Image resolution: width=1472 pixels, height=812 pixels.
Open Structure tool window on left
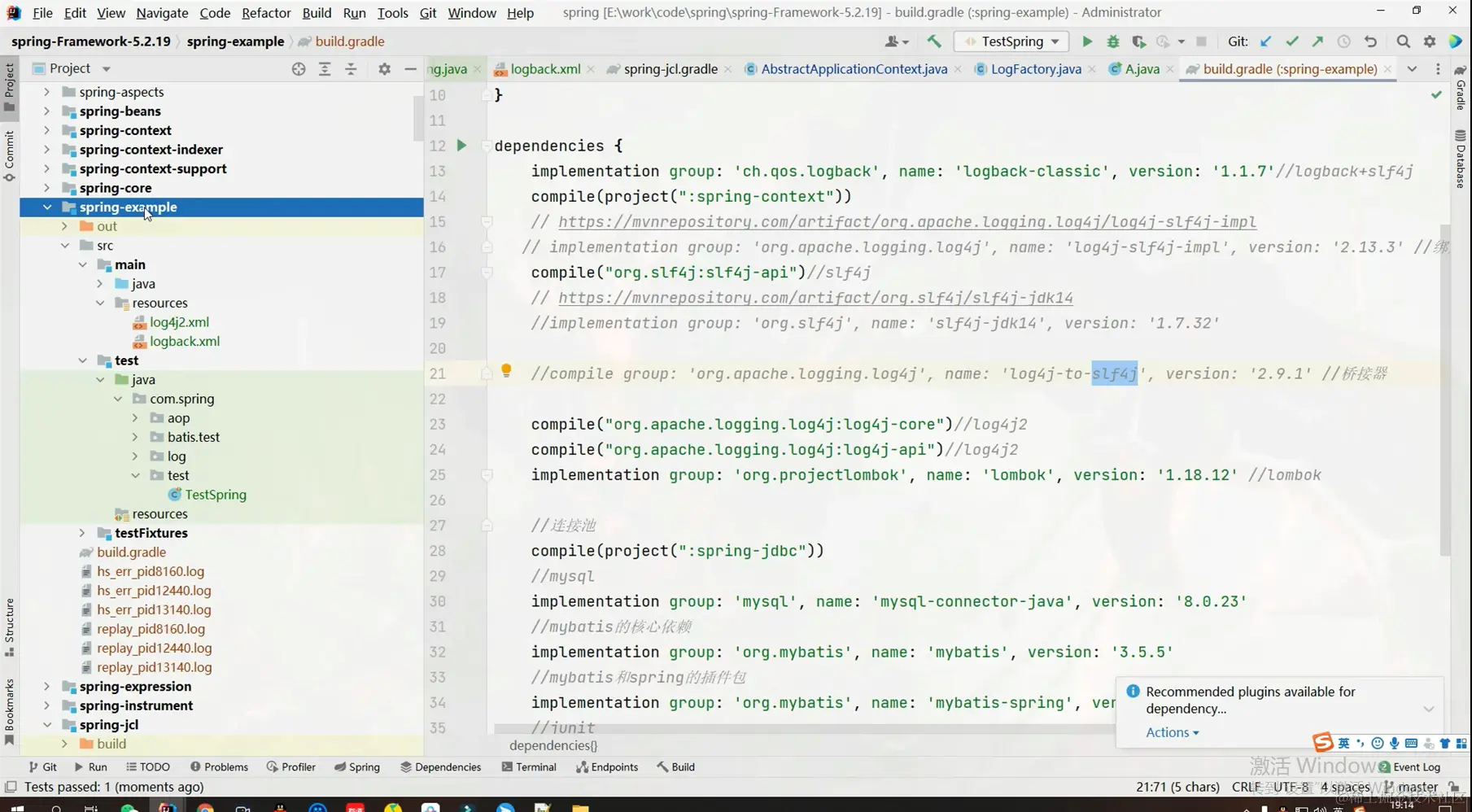tap(10, 627)
